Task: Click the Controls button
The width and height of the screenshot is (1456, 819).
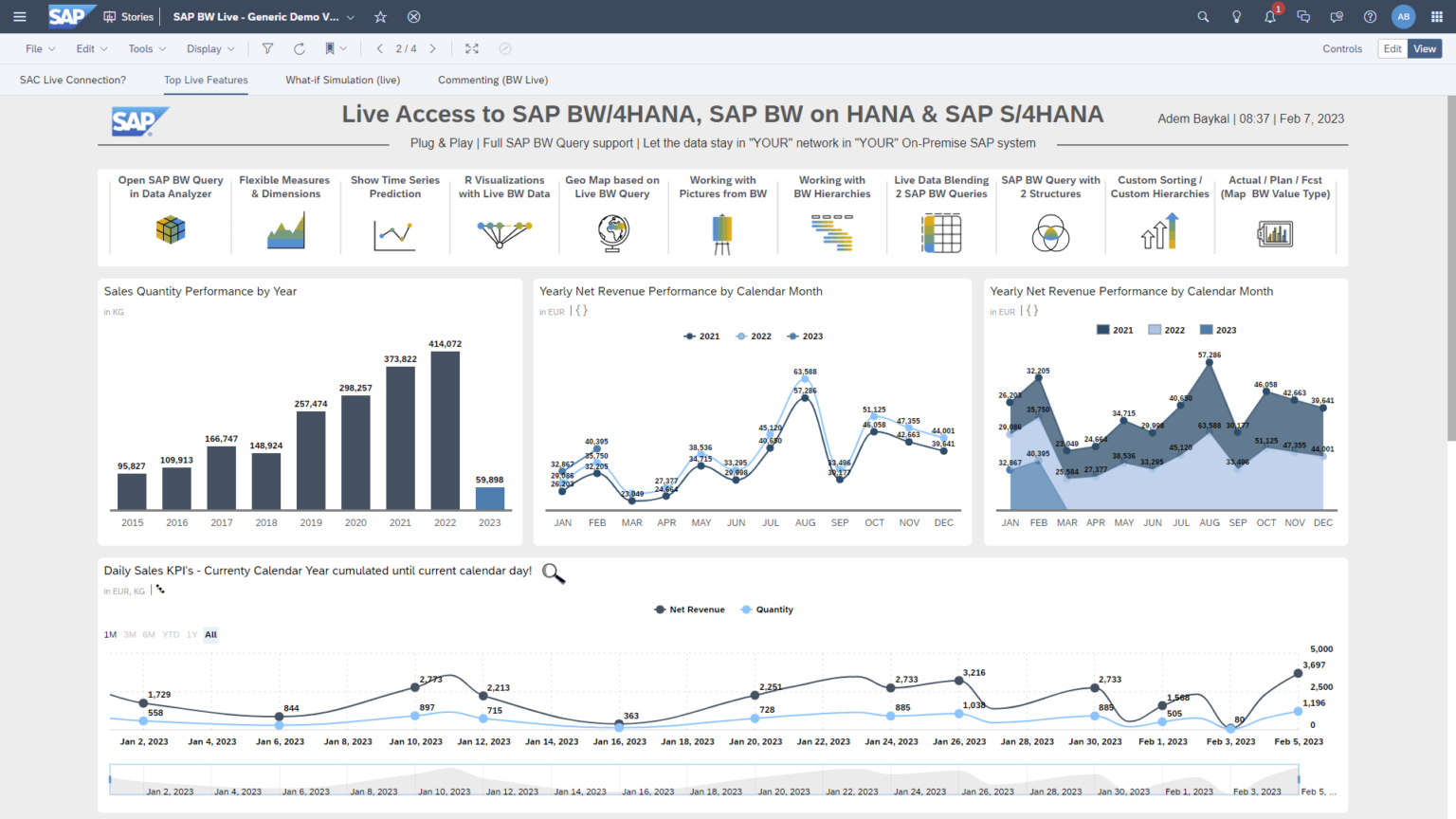Action: pos(1342,48)
